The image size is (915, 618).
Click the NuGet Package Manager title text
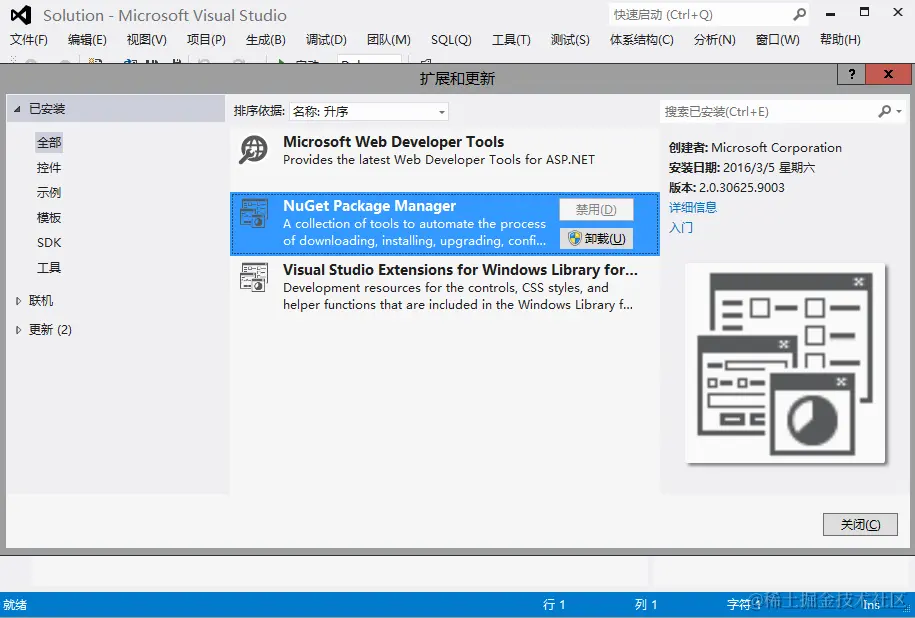(369, 206)
